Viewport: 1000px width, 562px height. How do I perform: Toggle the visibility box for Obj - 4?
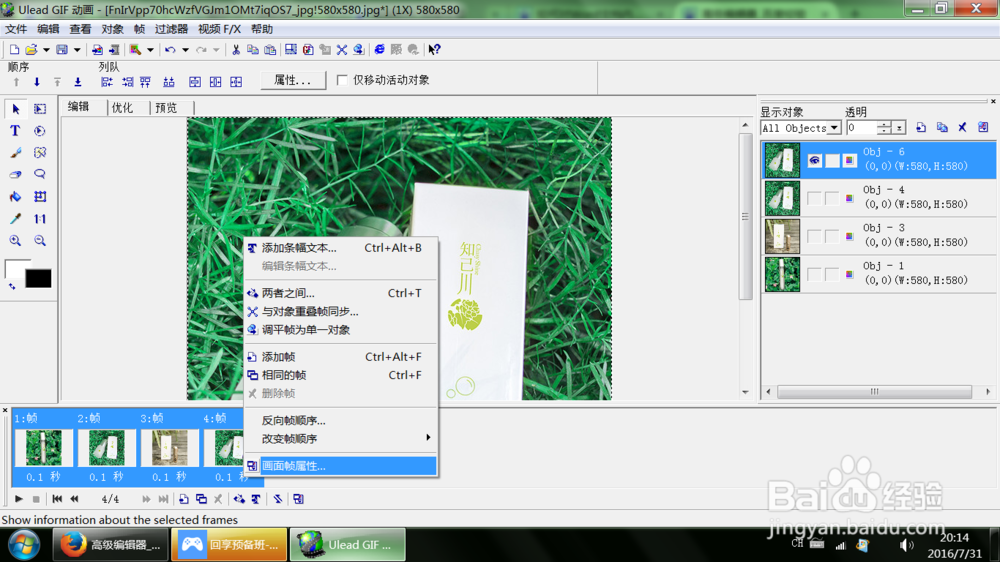(x=814, y=198)
